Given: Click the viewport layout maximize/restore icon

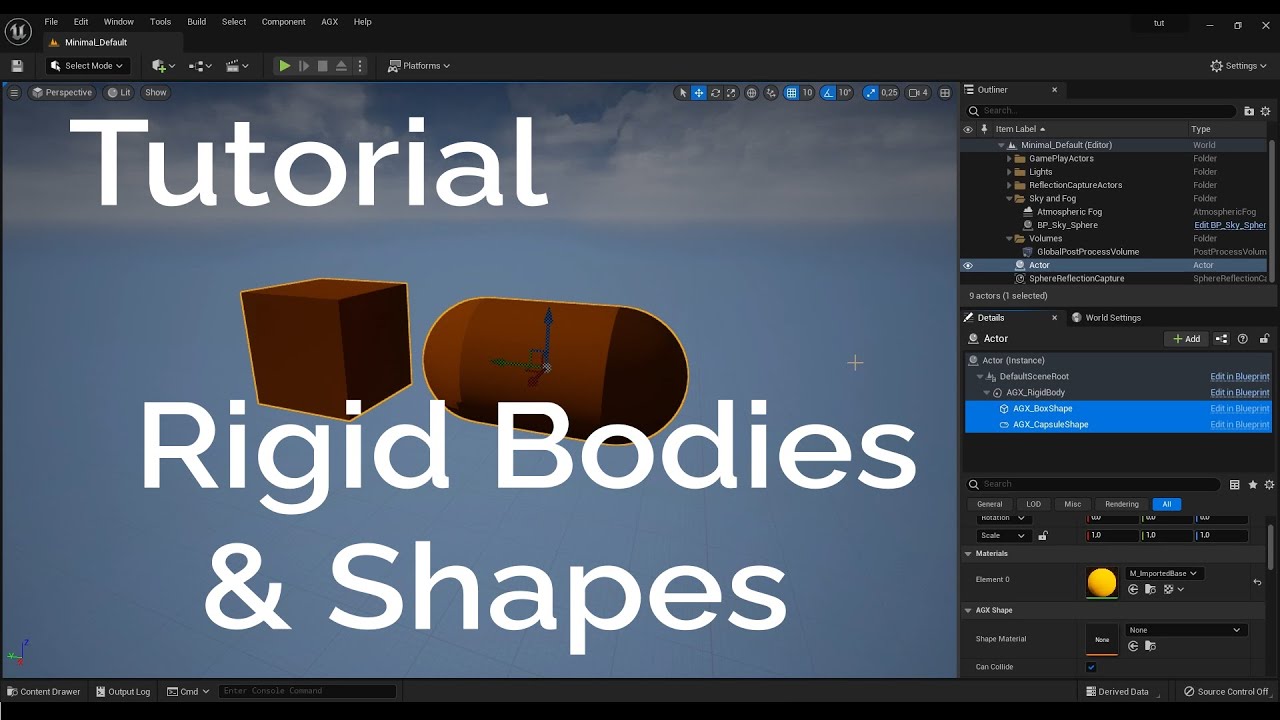Looking at the screenshot, I should [x=945, y=93].
